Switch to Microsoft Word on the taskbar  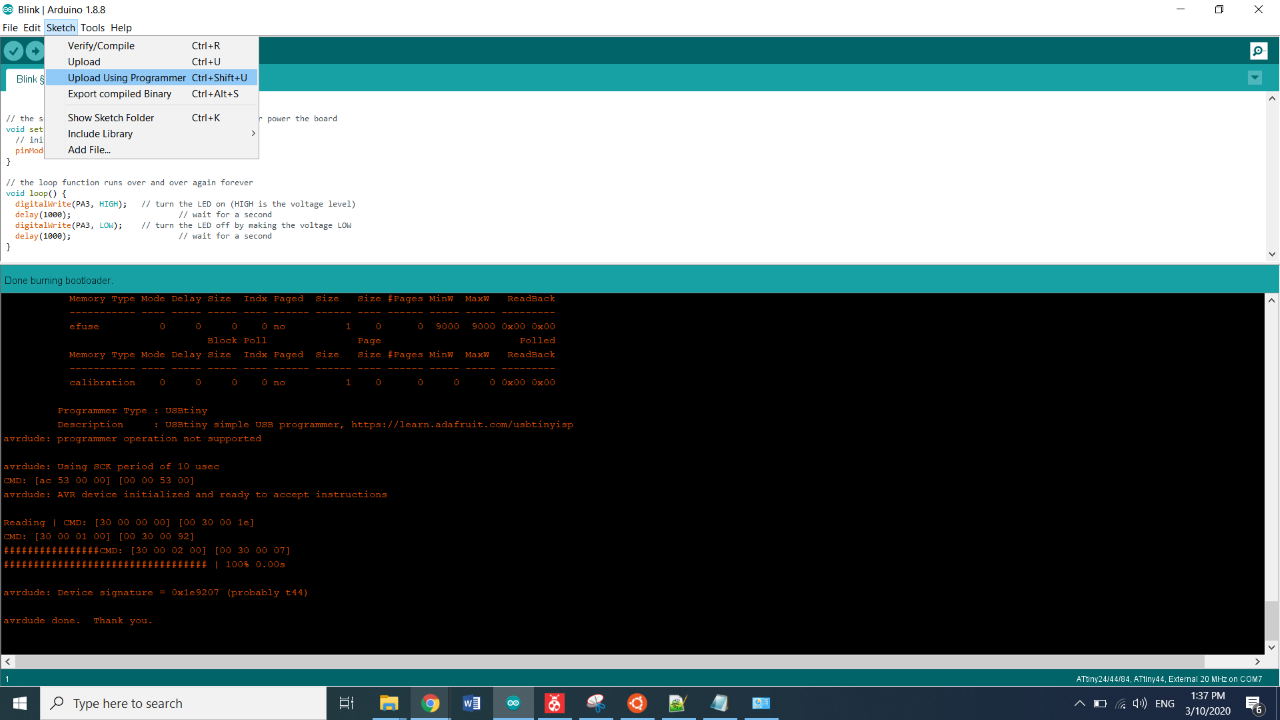472,704
